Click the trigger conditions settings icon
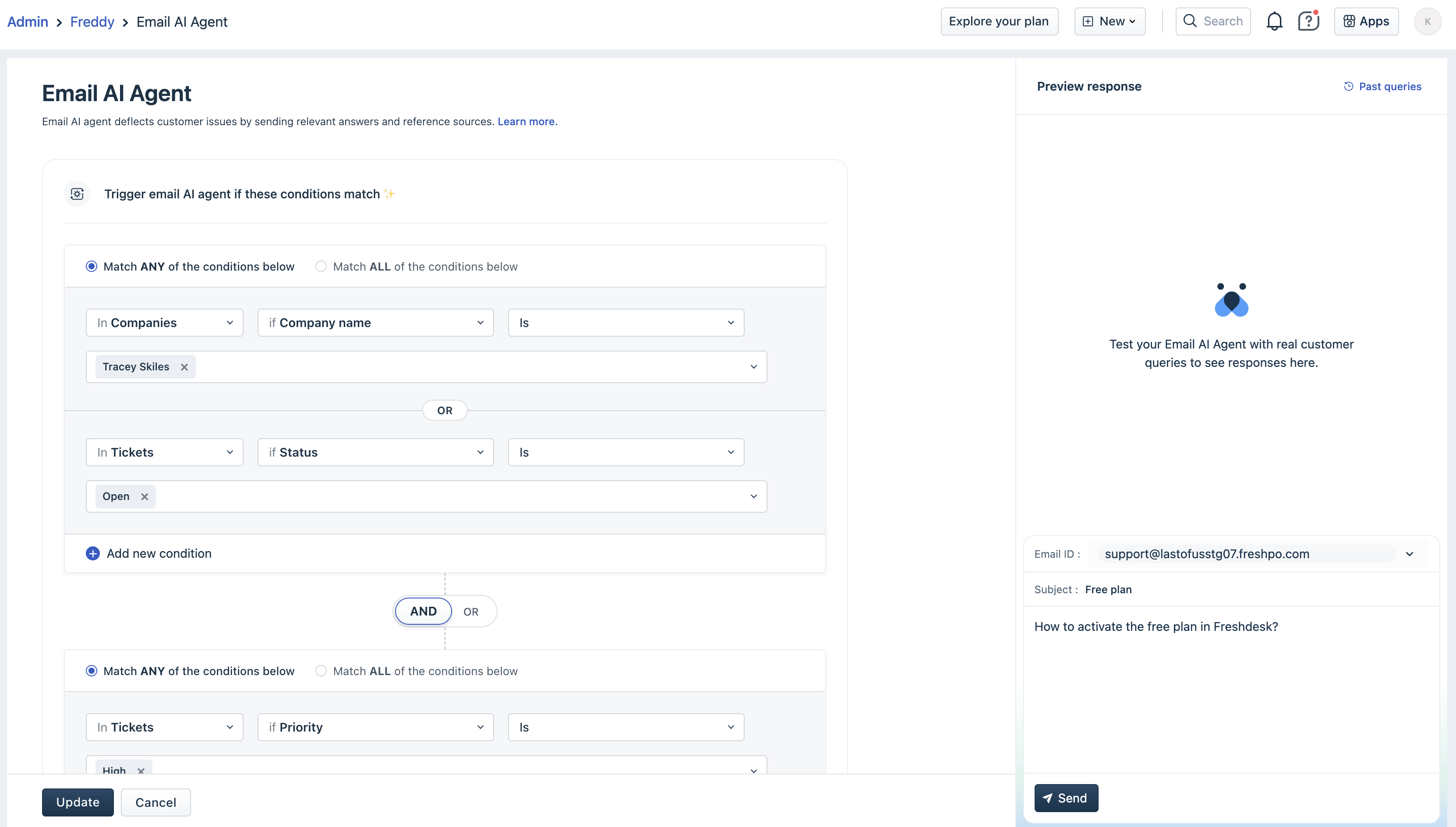 (77, 194)
